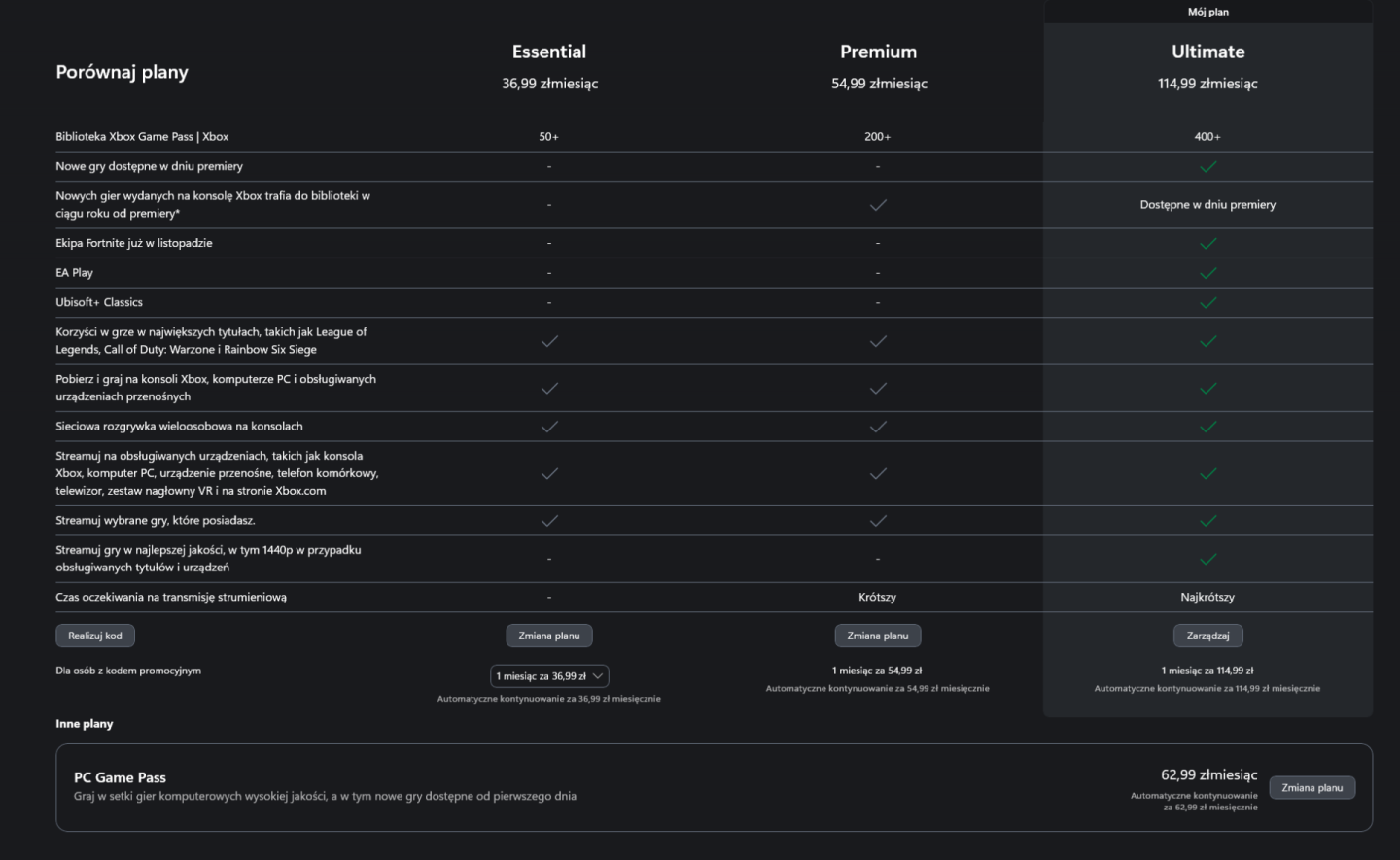
Task: Click the PC Game Pass title
Action: [x=120, y=777]
